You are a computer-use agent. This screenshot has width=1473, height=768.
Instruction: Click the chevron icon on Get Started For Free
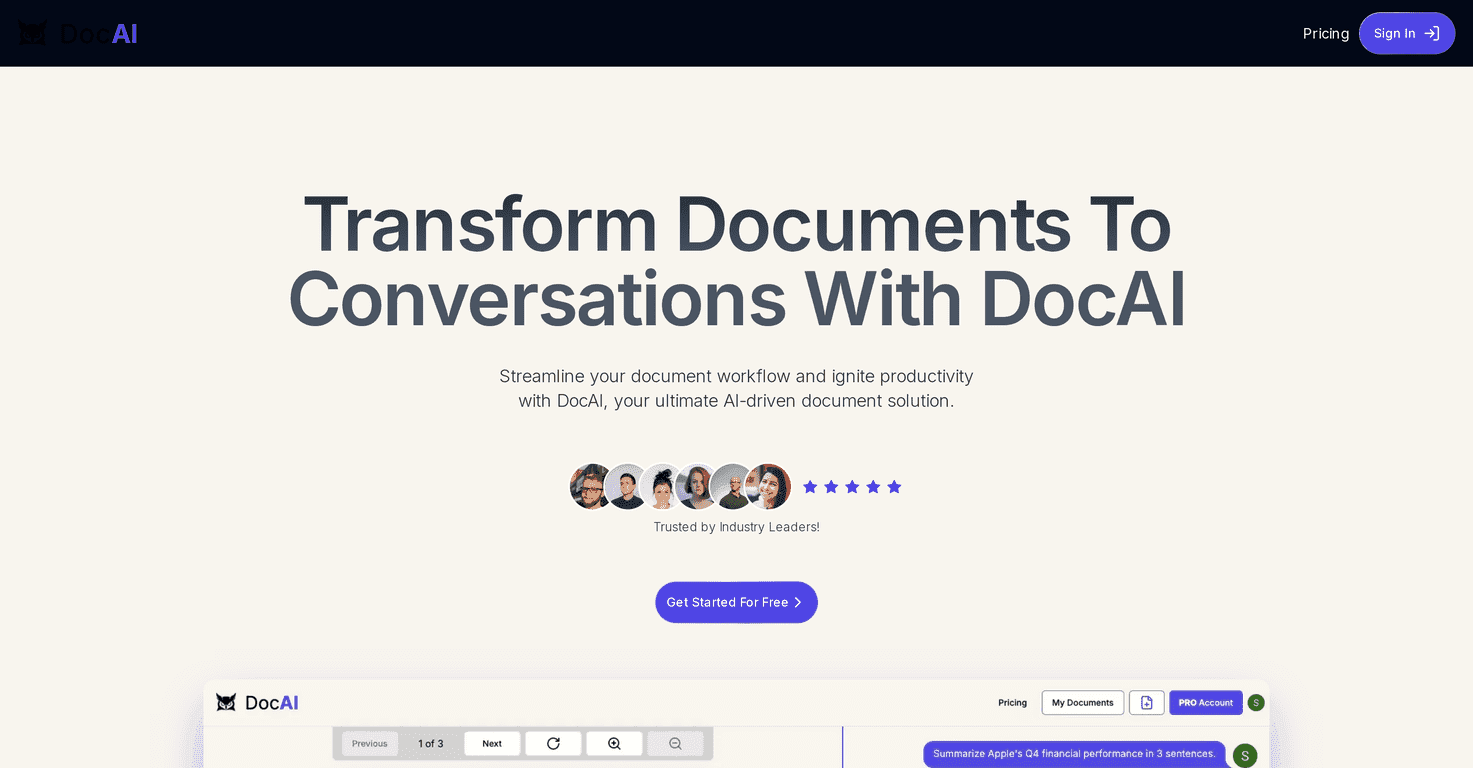(x=798, y=602)
